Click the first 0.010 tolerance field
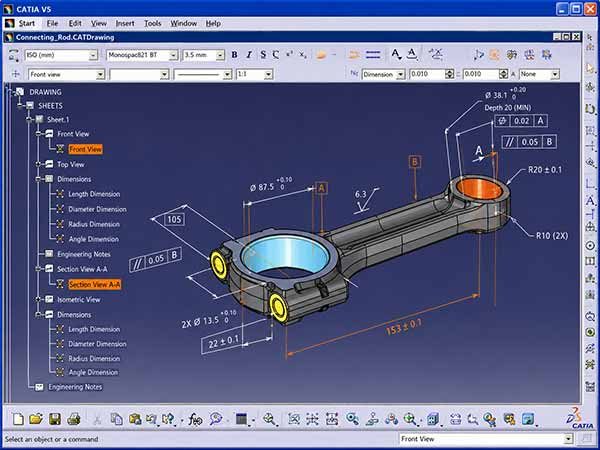Viewport: 600px width, 450px height. (x=427, y=74)
